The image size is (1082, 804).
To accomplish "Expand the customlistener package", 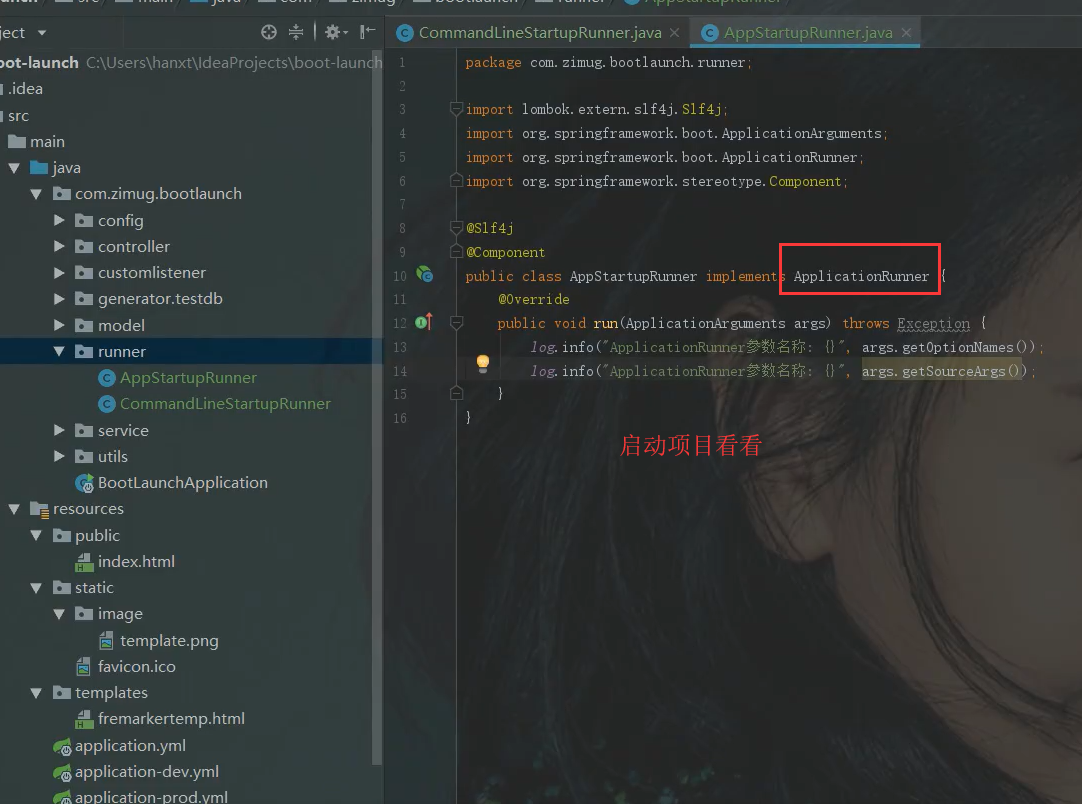I will (59, 273).
